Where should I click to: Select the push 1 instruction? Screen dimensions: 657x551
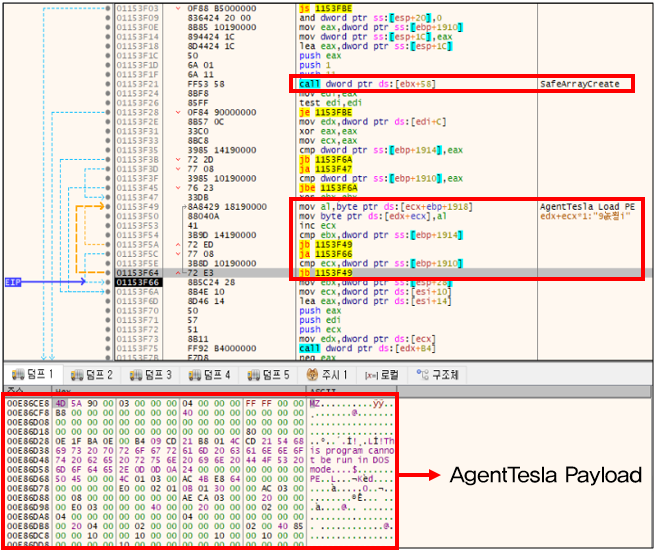pyautogui.click(x=315, y=65)
